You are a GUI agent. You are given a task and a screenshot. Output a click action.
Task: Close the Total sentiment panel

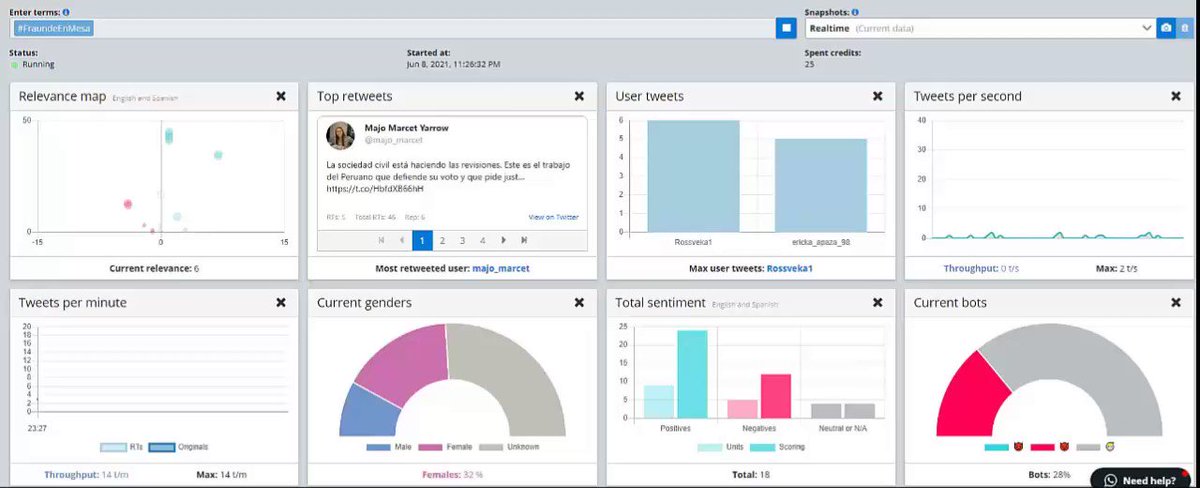877,302
